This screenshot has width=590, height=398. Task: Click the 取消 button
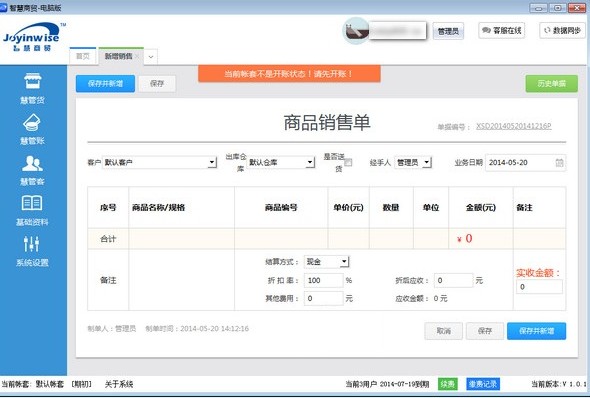click(444, 331)
